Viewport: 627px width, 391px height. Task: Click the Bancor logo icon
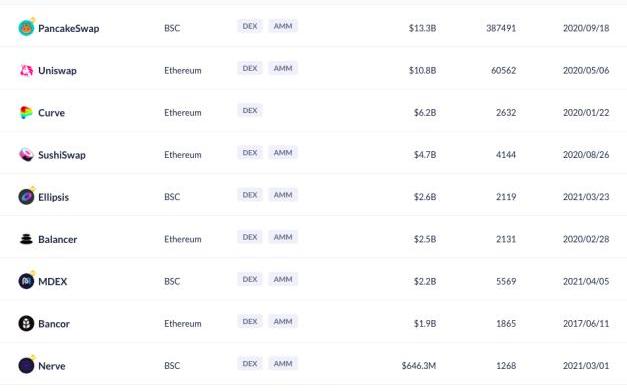coord(26,323)
